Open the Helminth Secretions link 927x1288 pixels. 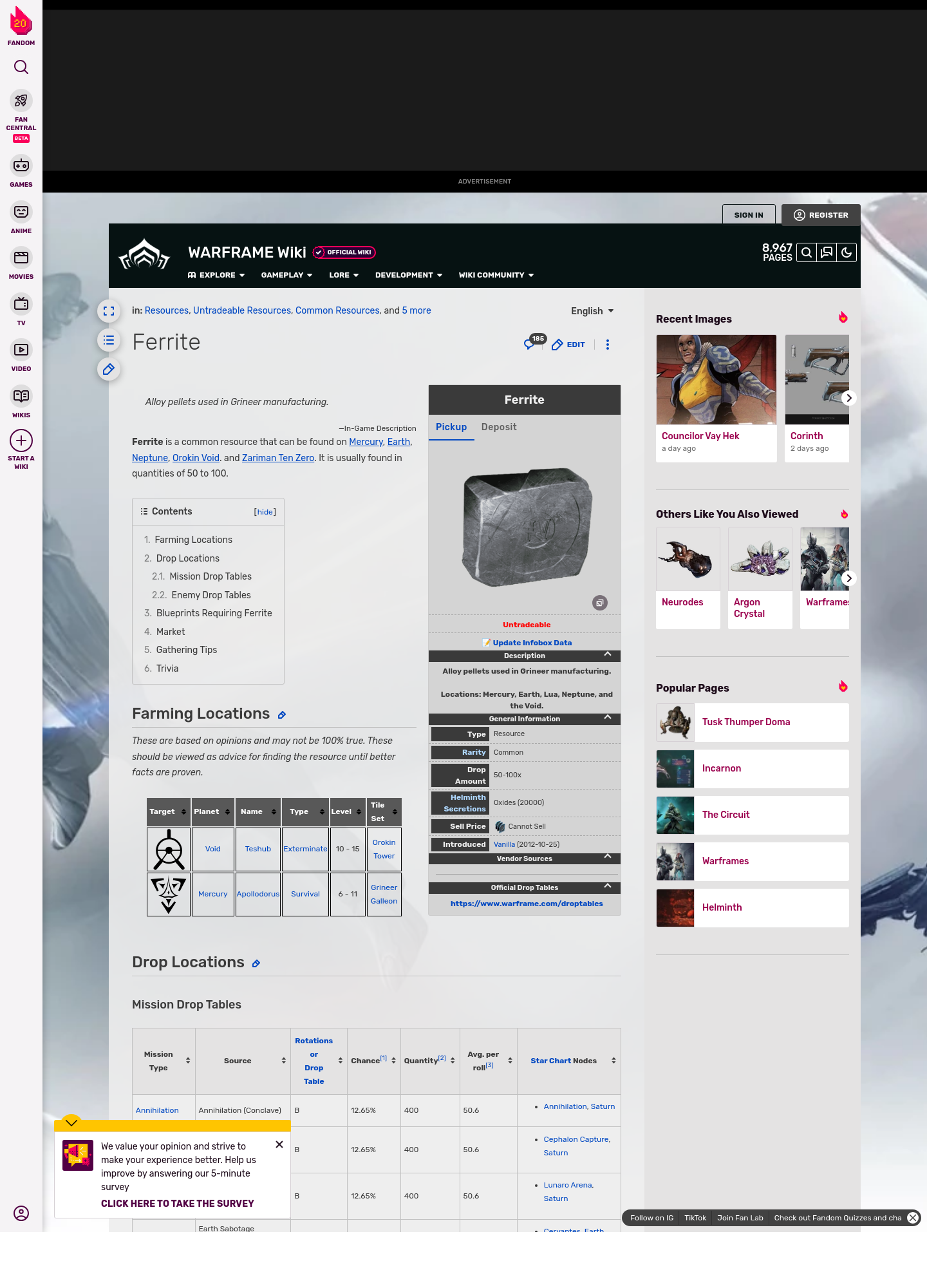(x=465, y=803)
